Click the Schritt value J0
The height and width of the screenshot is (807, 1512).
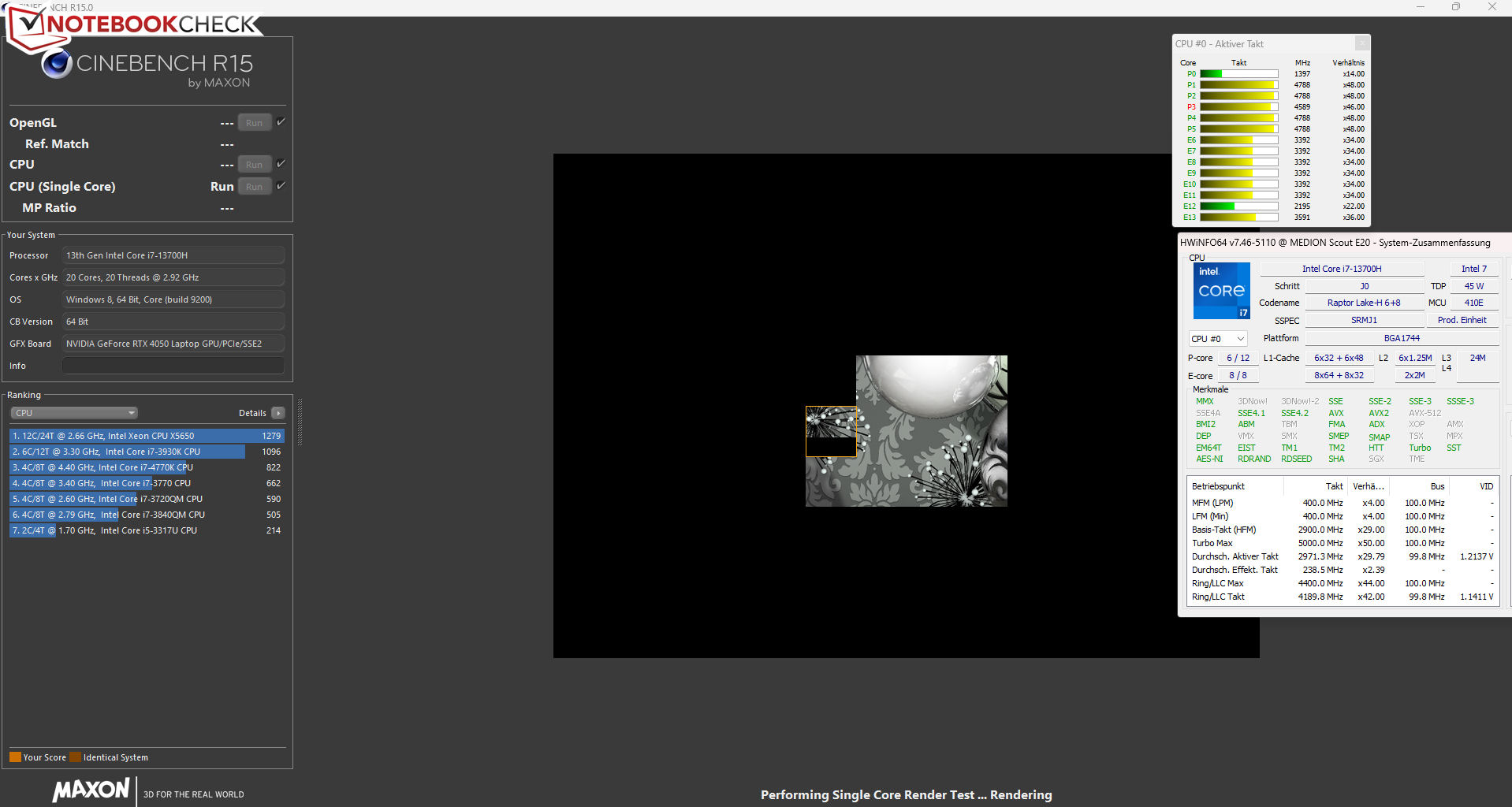(x=1364, y=286)
